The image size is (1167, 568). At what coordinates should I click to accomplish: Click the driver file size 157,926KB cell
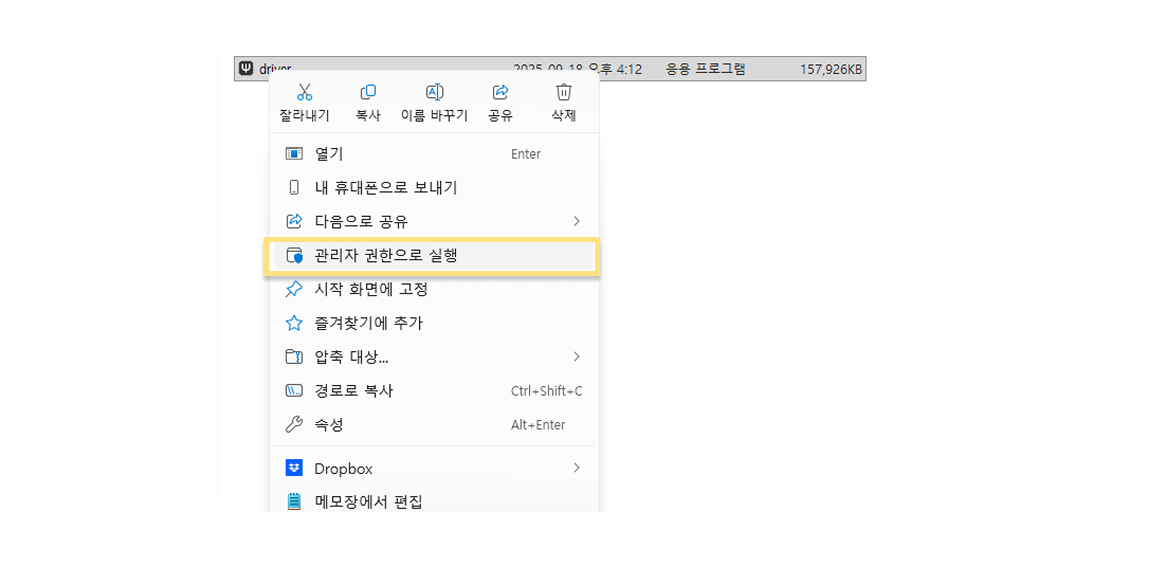coord(830,69)
